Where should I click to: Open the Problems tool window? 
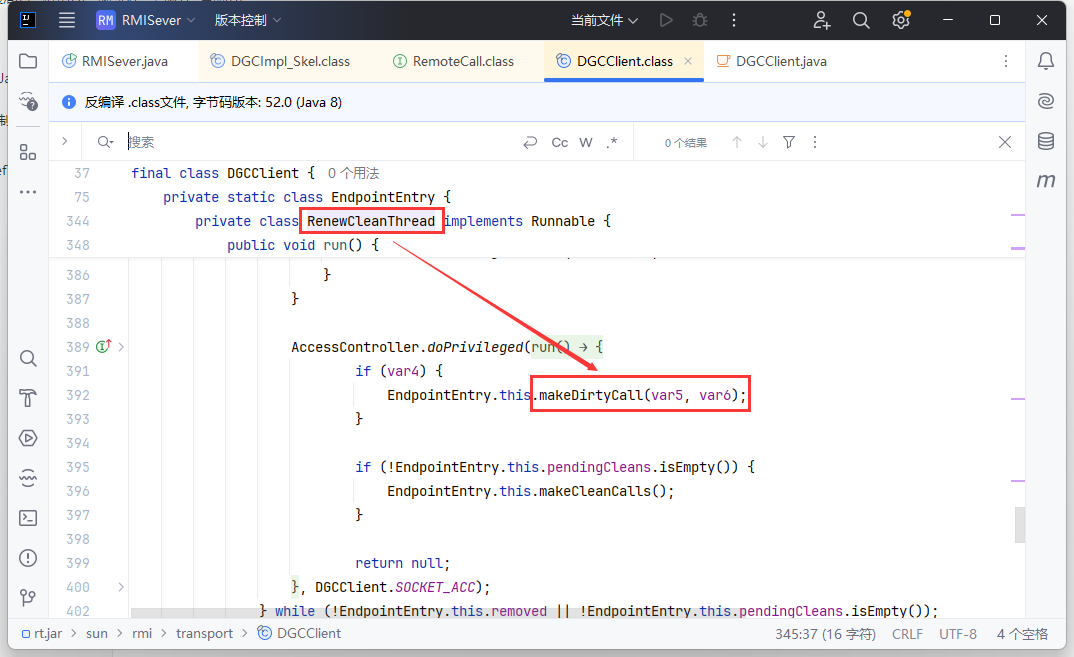coord(28,558)
